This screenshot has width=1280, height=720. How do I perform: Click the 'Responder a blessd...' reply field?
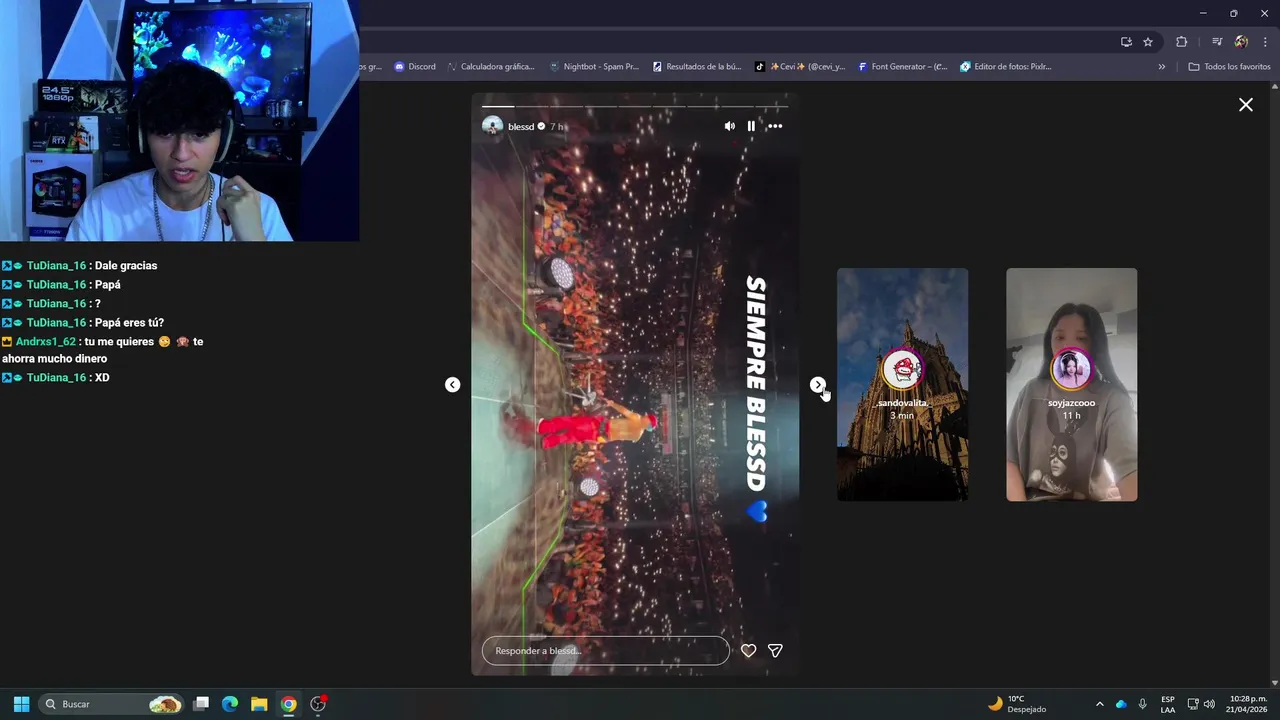(x=606, y=651)
